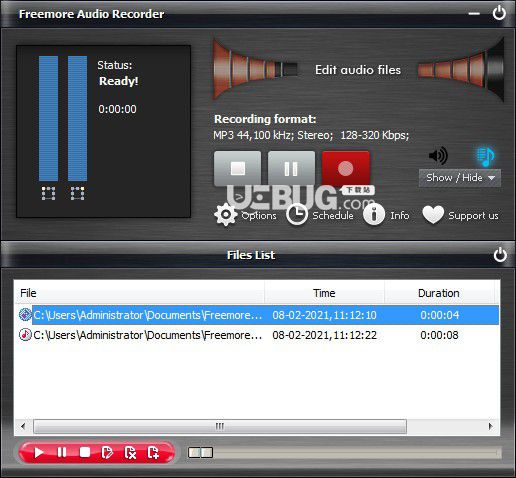The width and height of the screenshot is (516, 478).
Task: Click the playback position slider handle
Action: 200,452
